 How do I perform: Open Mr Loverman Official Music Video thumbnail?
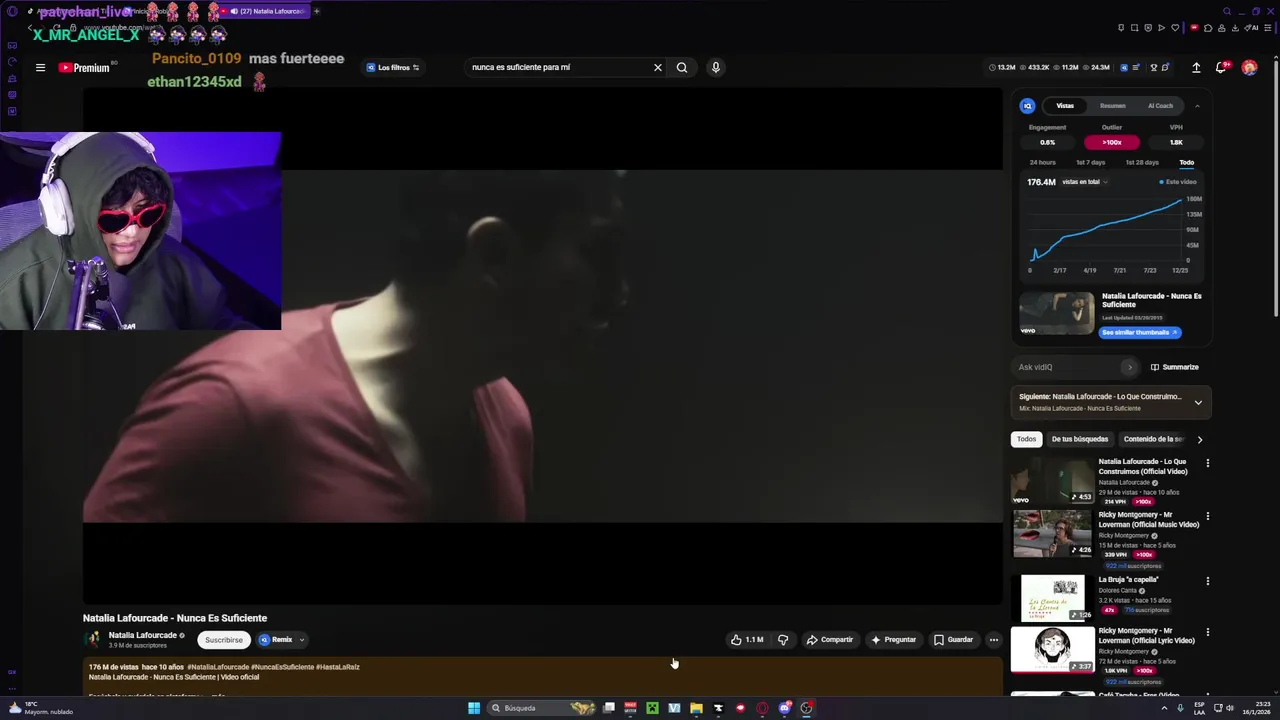click(x=1052, y=534)
